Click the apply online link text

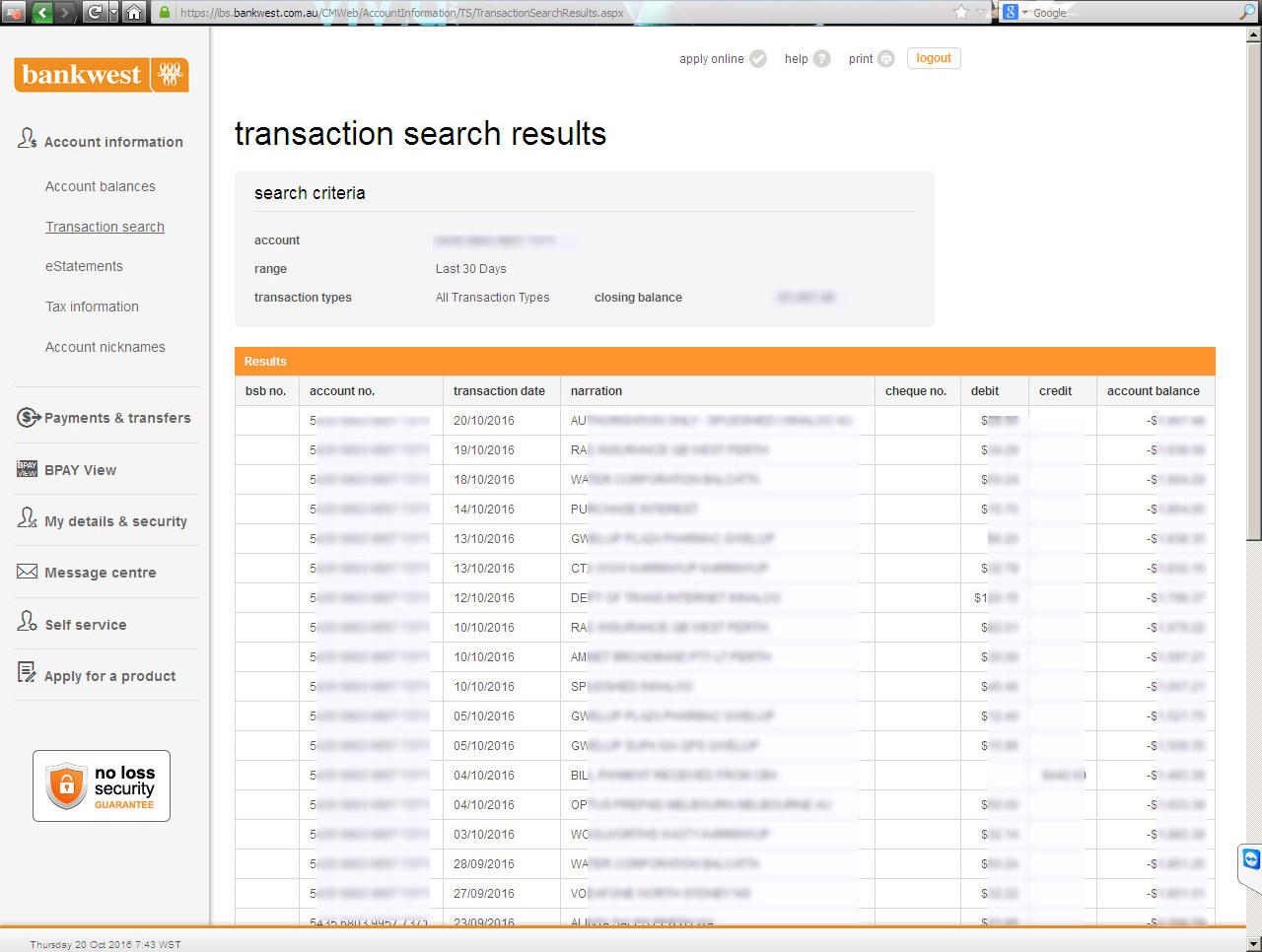712,59
